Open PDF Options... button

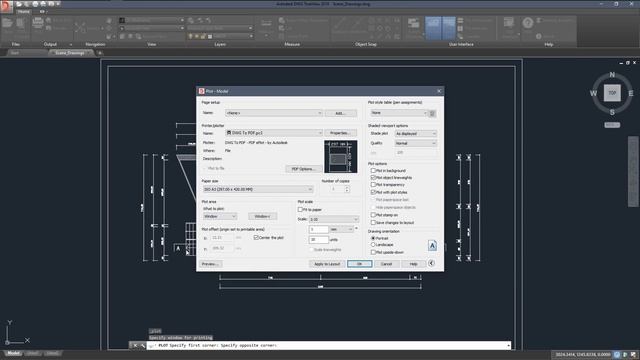(304, 169)
